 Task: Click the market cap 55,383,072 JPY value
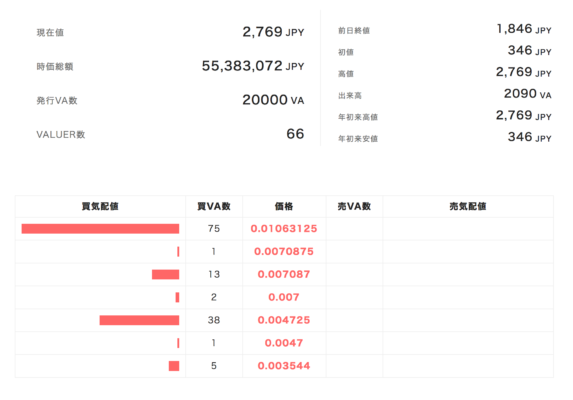(253, 66)
